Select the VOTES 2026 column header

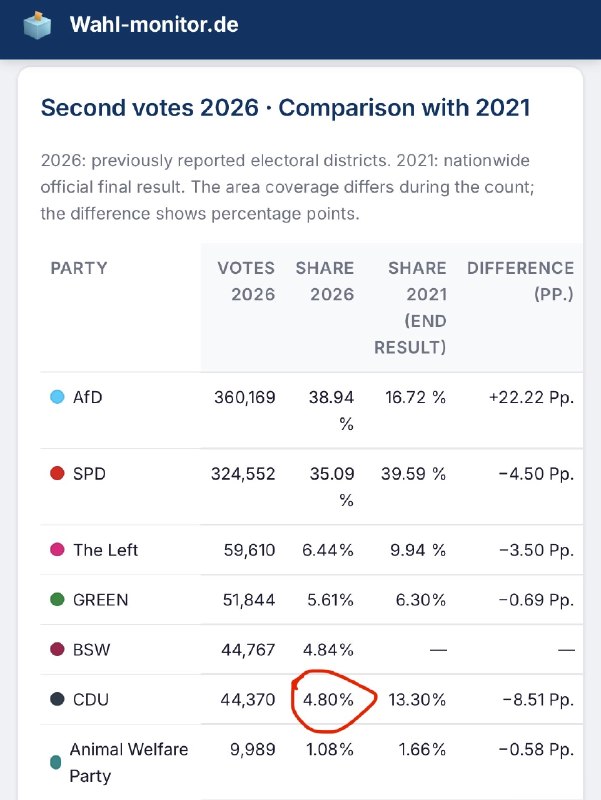(246, 281)
